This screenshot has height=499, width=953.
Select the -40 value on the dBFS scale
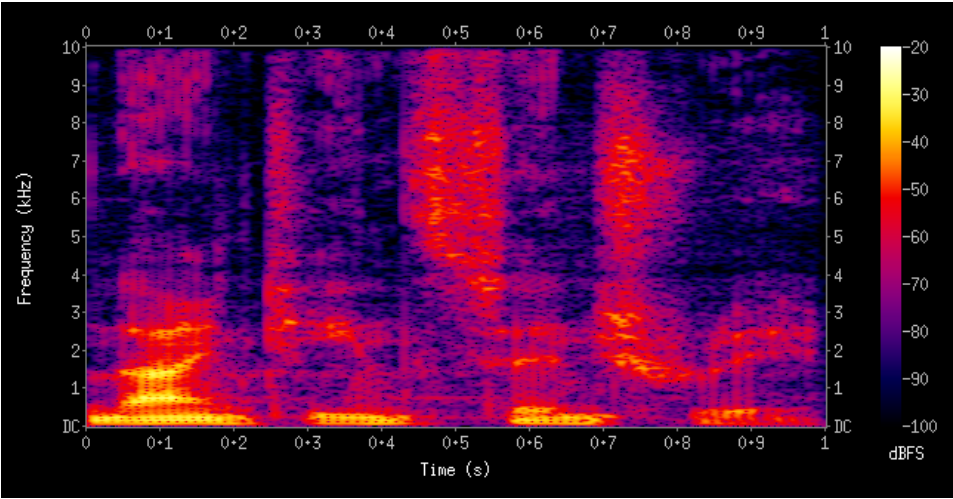(x=916, y=142)
